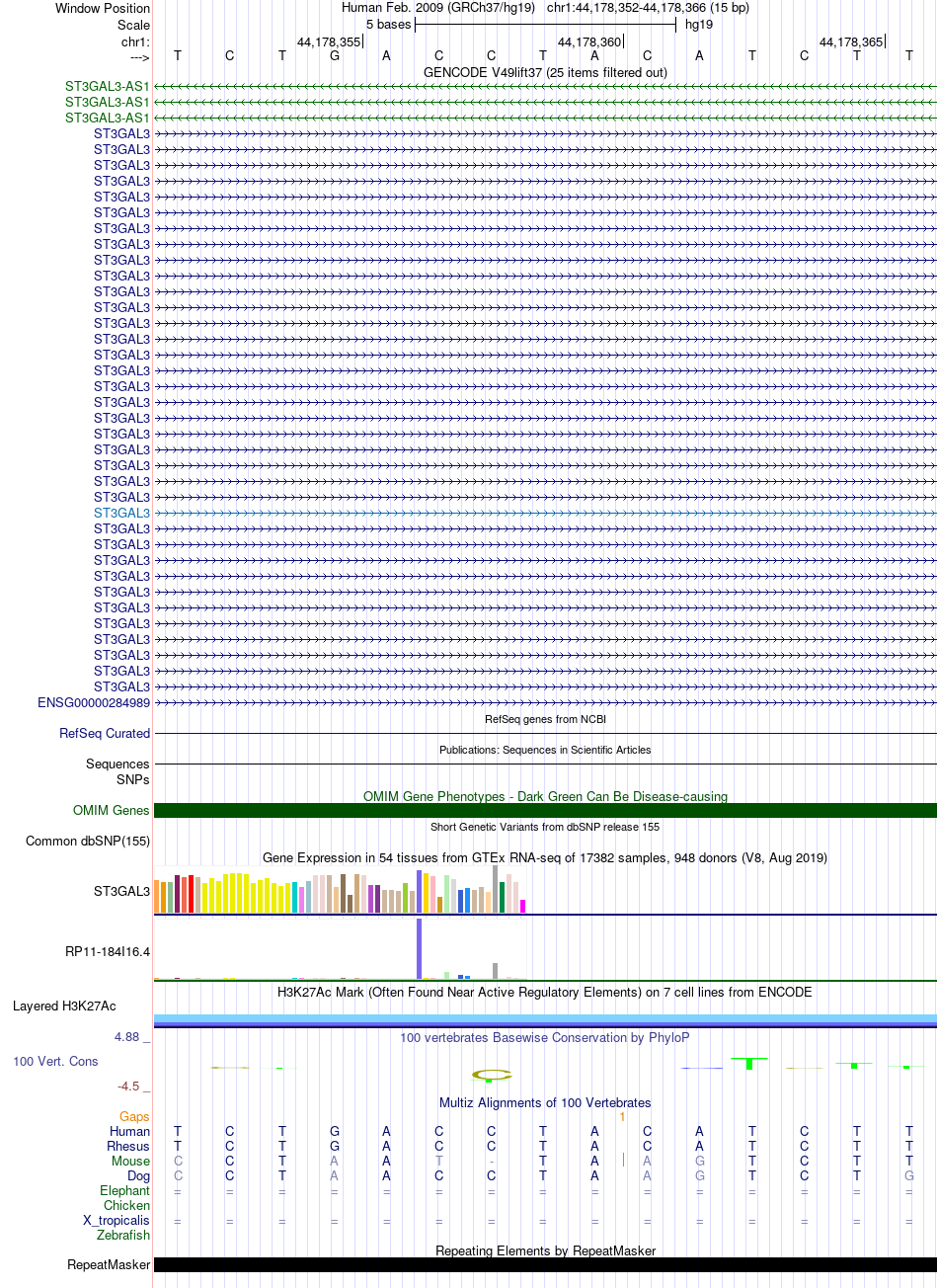
Task: Click the Gaps row label
Action: 134,1116
